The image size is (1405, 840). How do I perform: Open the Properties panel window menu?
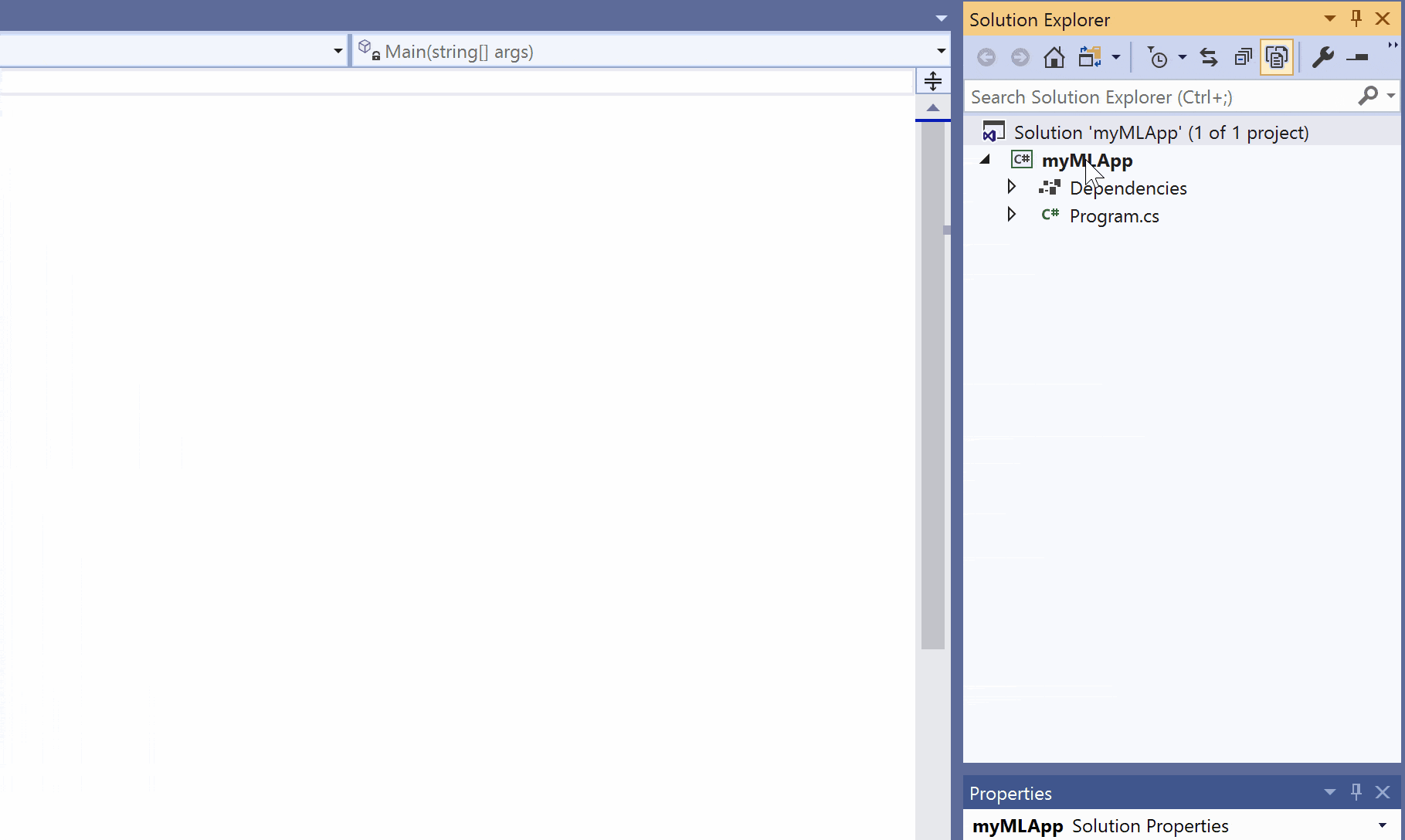click(x=1329, y=792)
